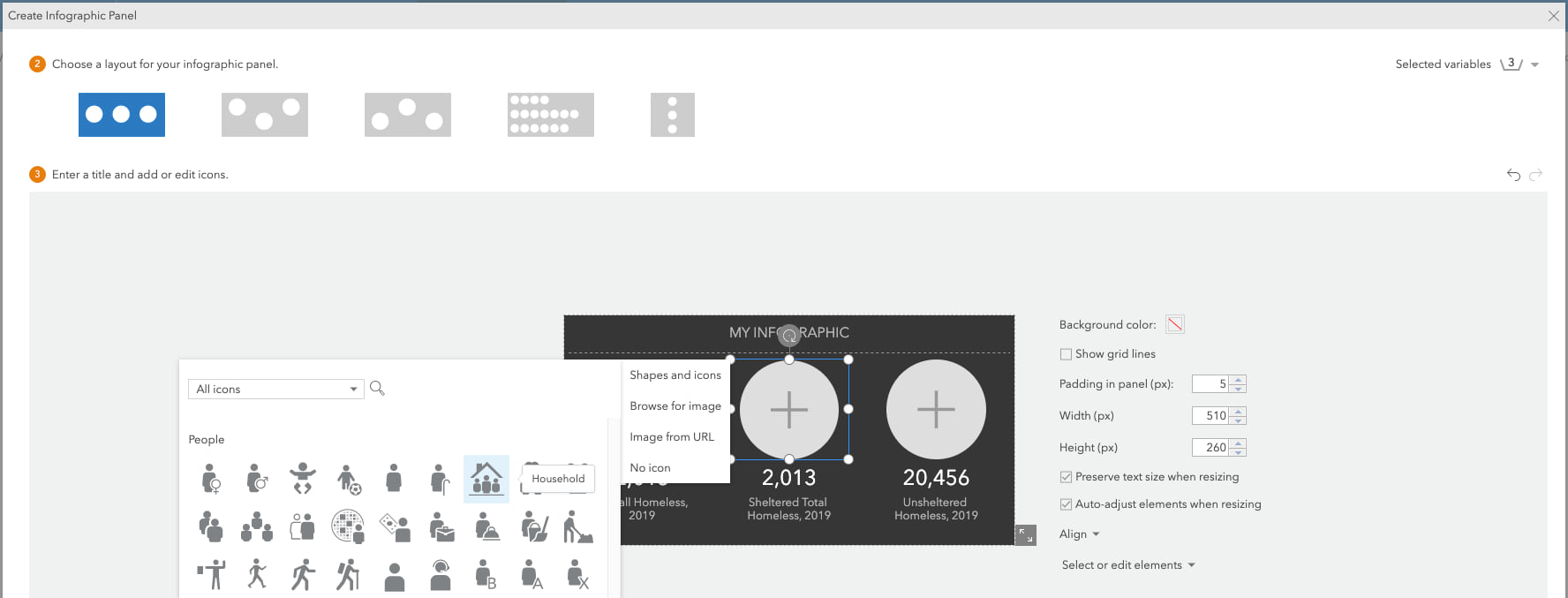Choose the baby in diaper icon
Image resolution: width=1568 pixels, height=598 pixels.
303,479
